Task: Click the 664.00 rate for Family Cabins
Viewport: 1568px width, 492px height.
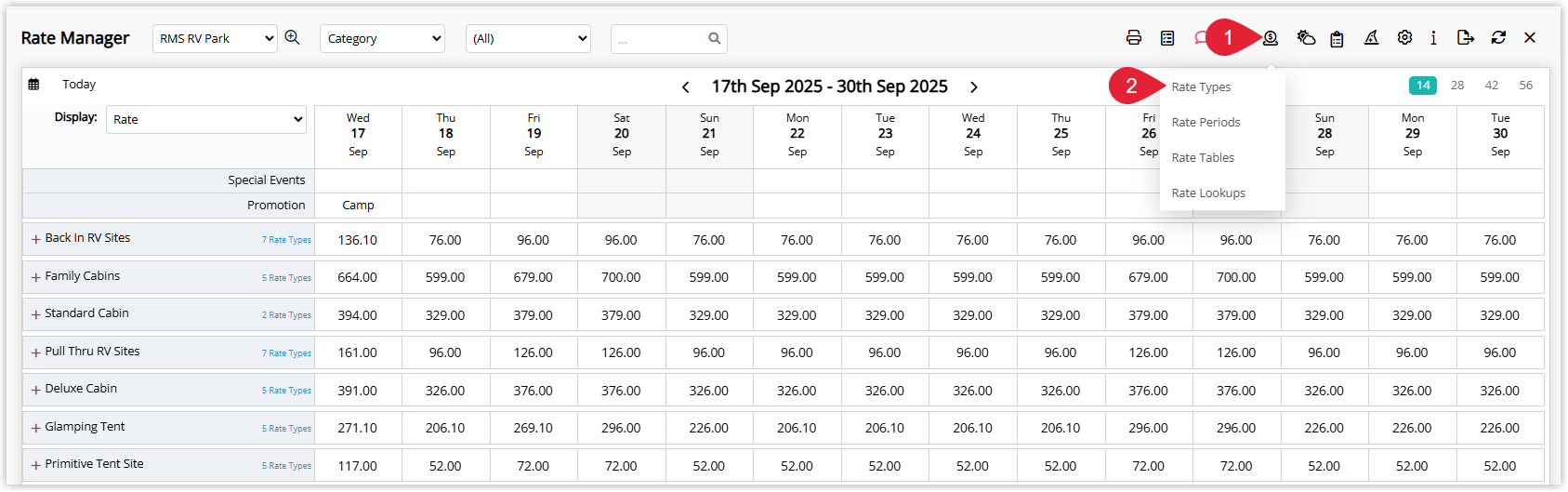Action: 358,277
